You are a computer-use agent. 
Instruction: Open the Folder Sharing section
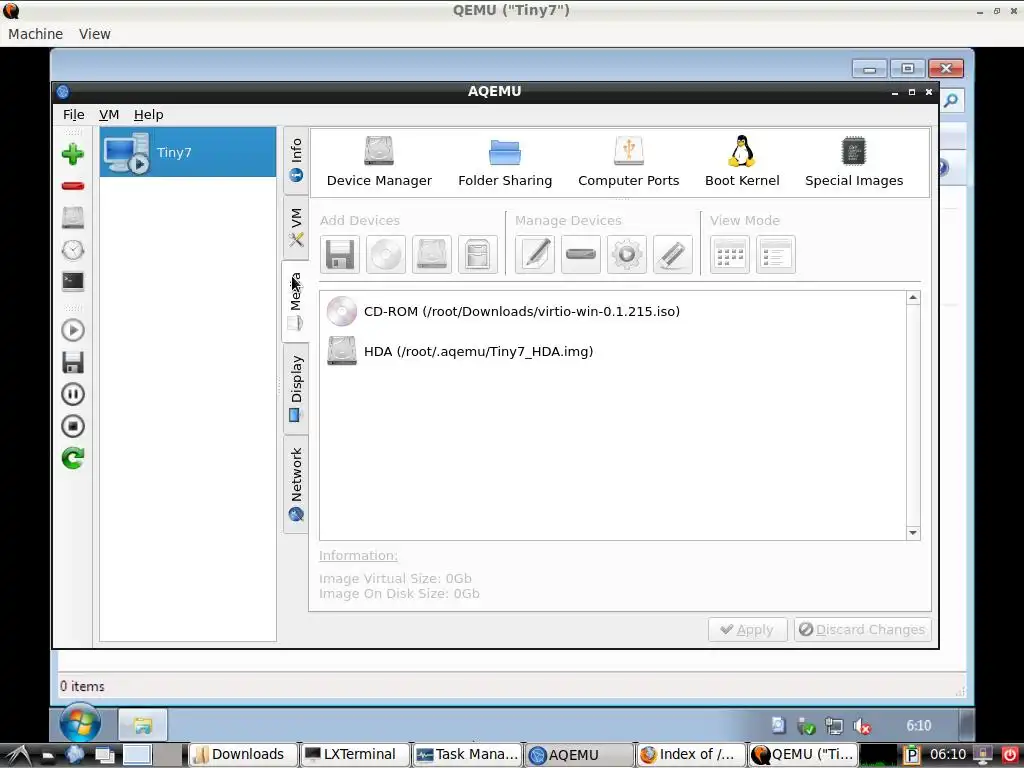(x=505, y=162)
